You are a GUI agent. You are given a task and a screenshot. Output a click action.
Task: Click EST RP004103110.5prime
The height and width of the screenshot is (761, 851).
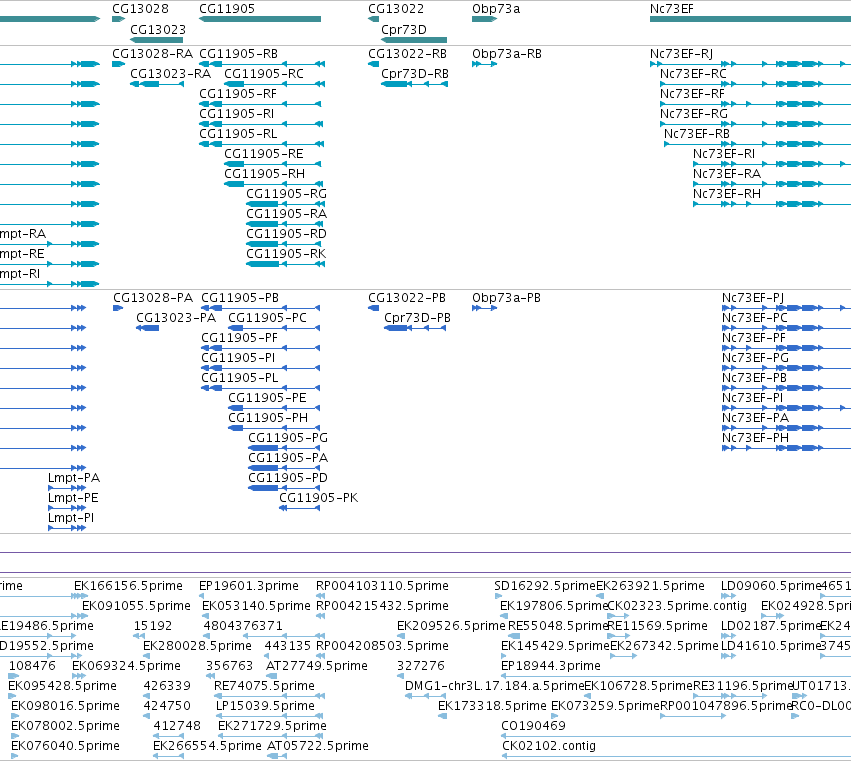382,586
